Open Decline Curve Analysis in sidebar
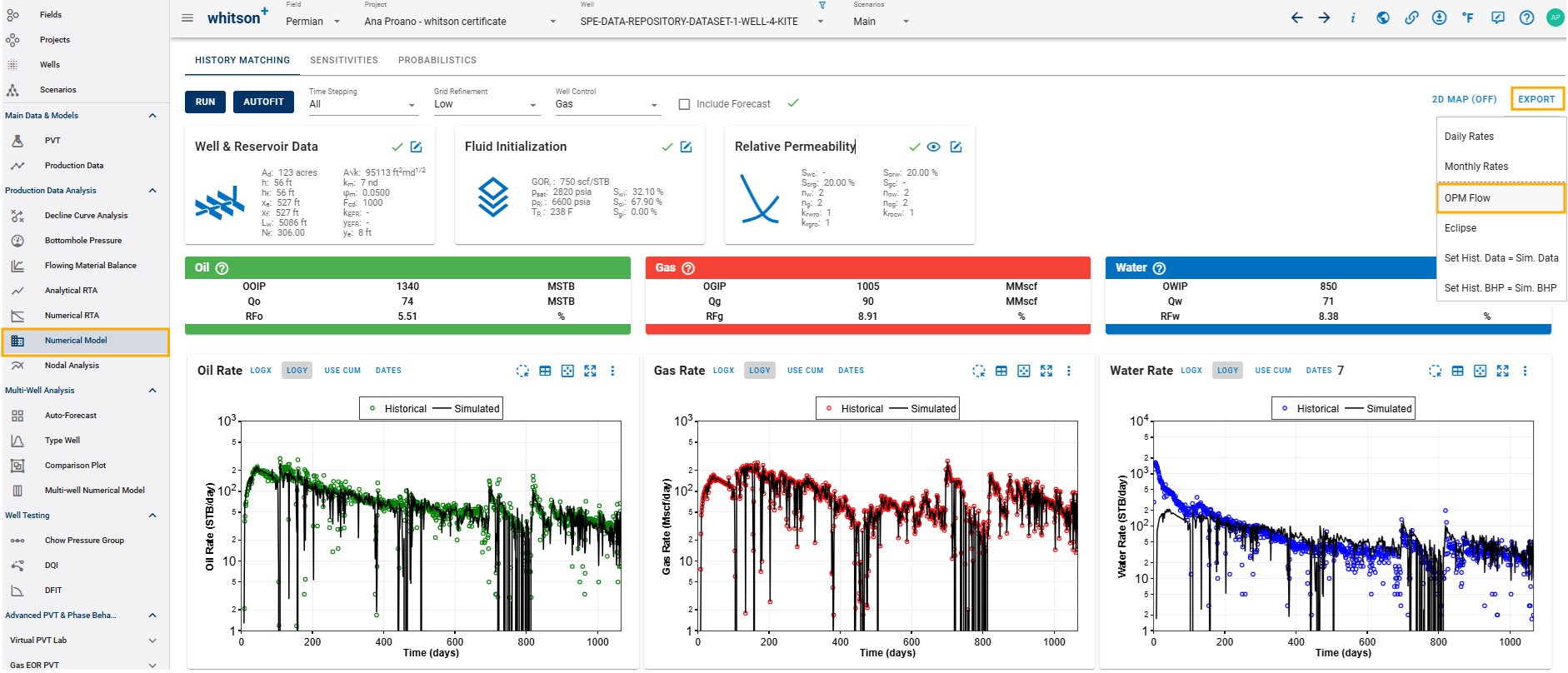Image resolution: width=1568 pixels, height=673 pixels. pyautogui.click(x=86, y=216)
